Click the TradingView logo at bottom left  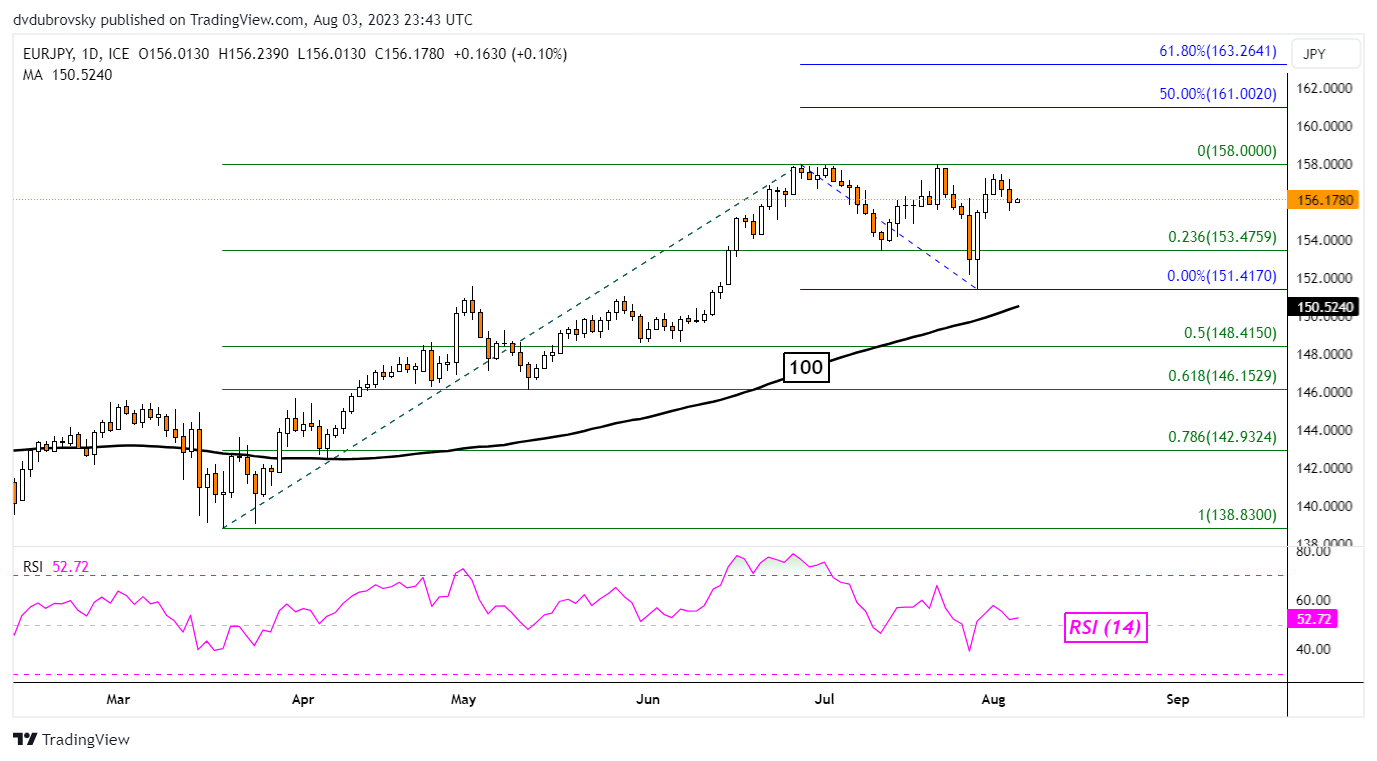(71, 740)
